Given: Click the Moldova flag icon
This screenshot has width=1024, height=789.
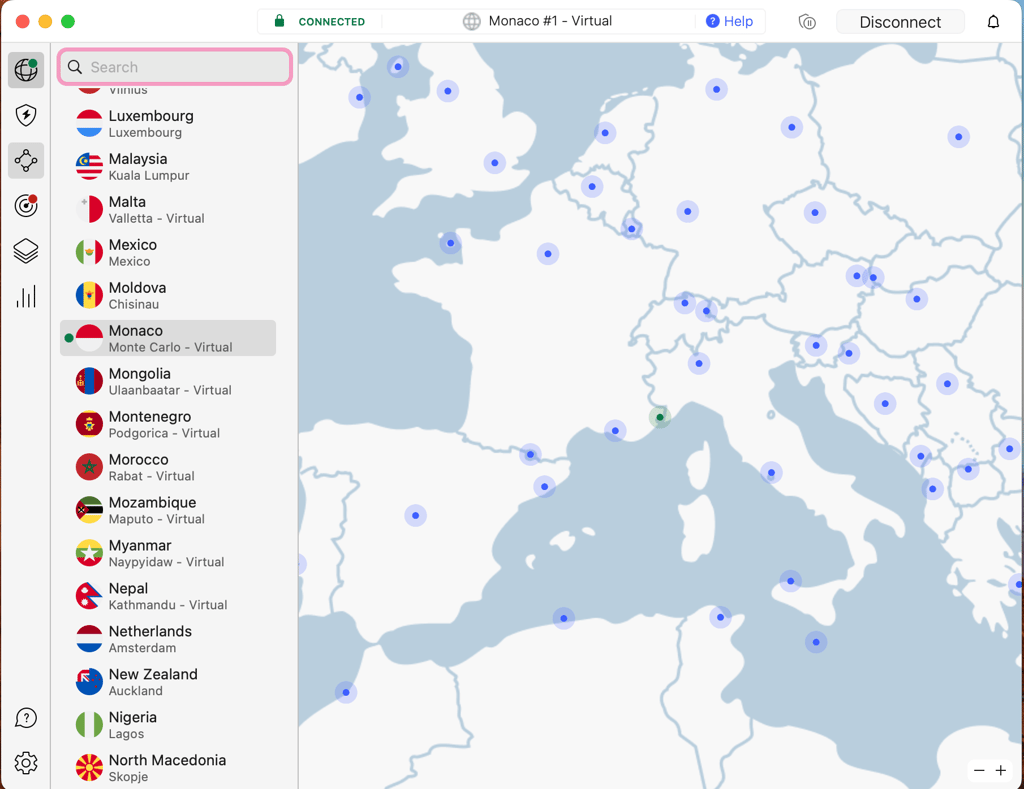Looking at the screenshot, I should [x=89, y=295].
